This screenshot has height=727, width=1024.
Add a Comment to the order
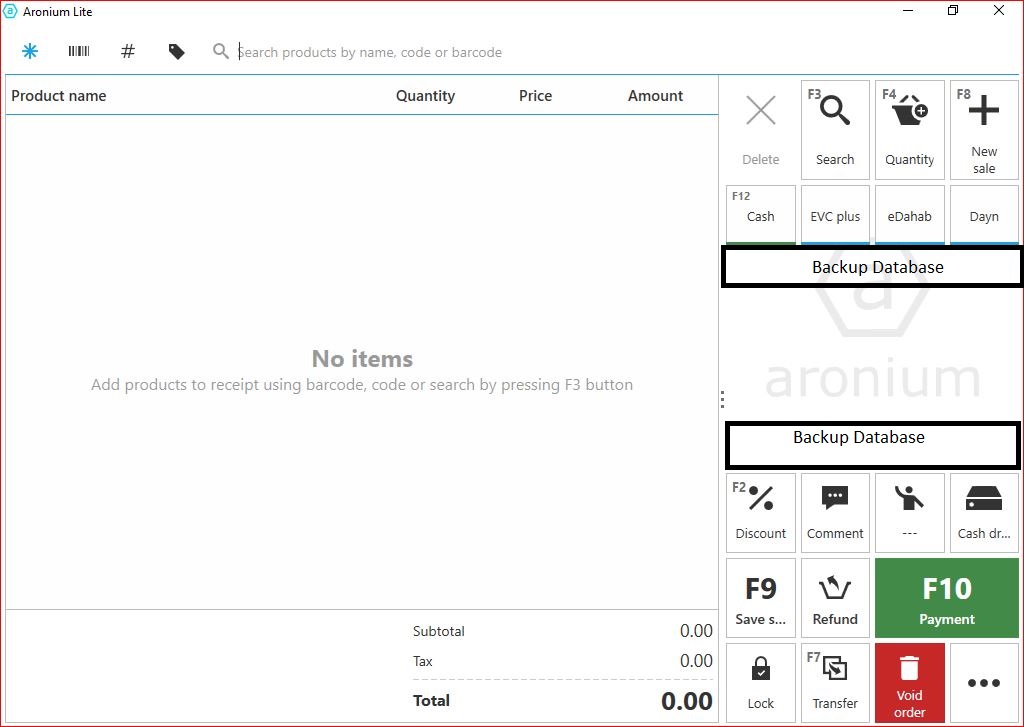pyautogui.click(x=835, y=513)
